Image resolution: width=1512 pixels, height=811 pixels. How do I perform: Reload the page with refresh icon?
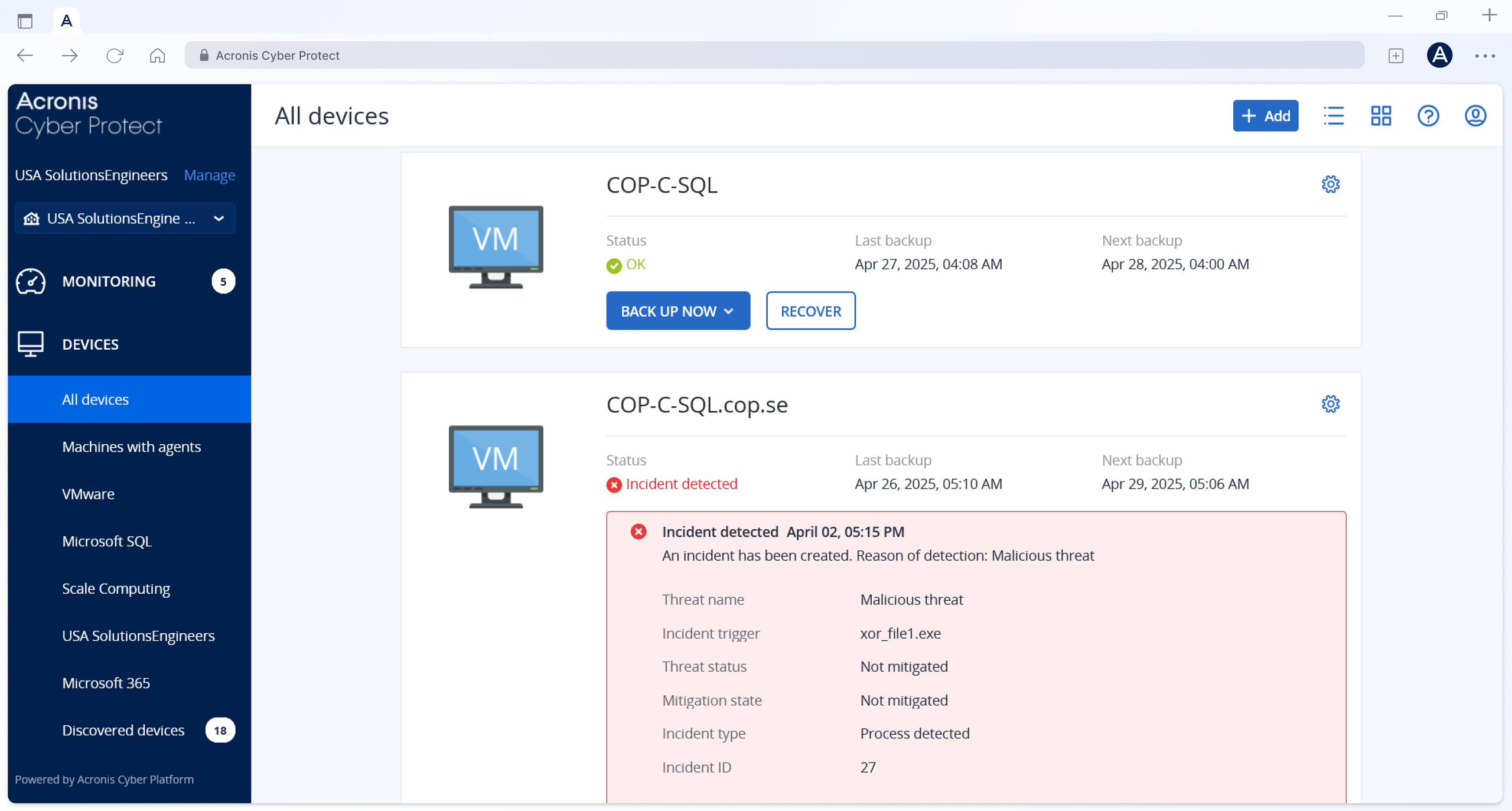click(114, 56)
